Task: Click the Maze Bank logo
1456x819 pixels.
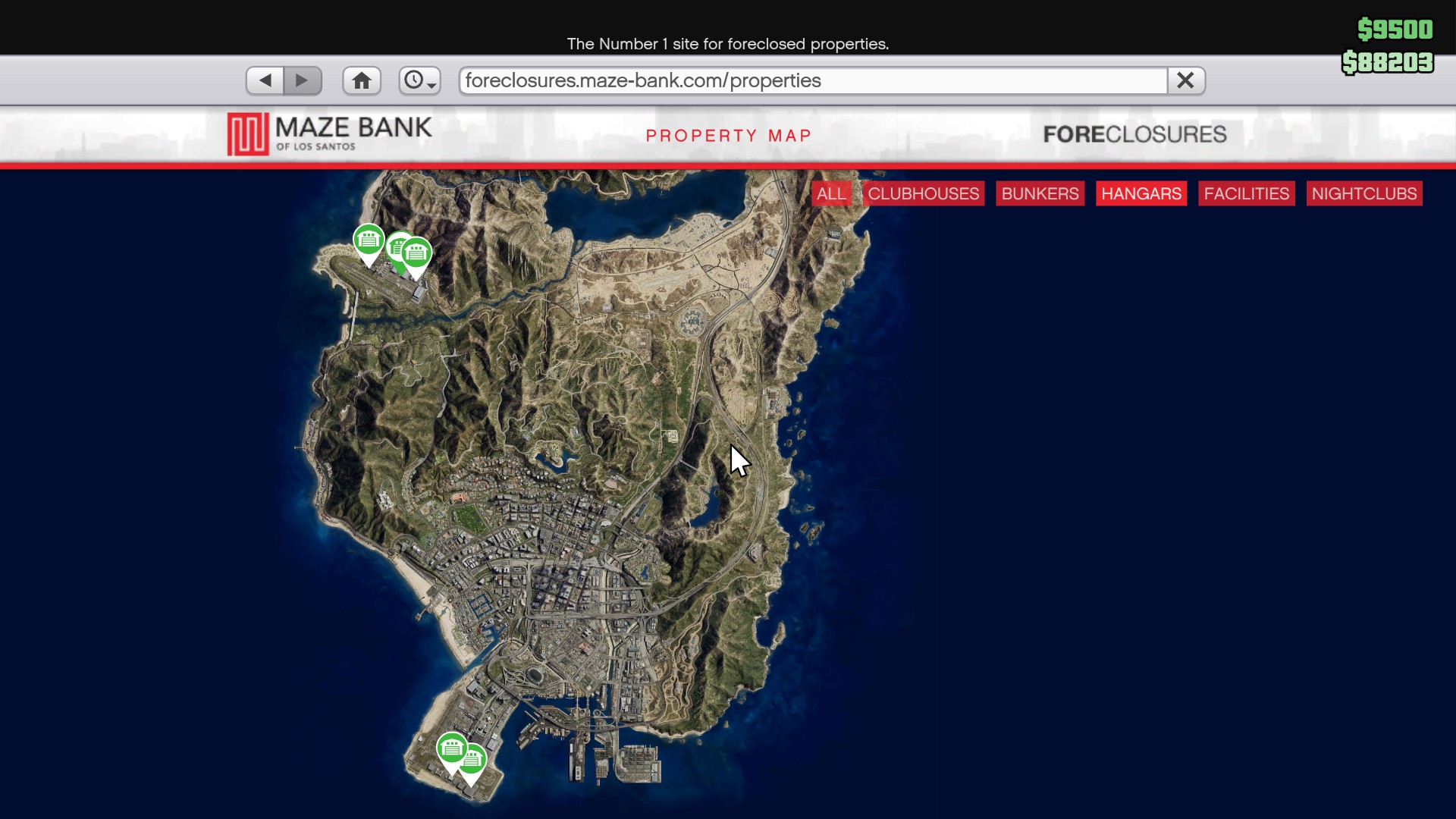Action: pos(330,133)
